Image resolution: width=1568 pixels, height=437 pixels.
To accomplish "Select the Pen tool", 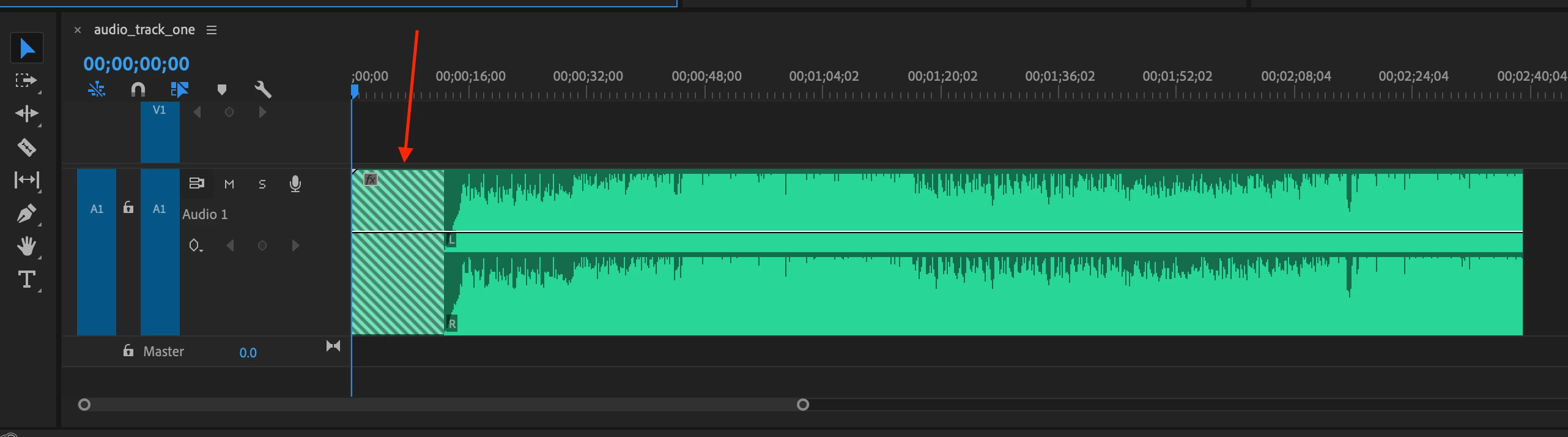I will [26, 213].
